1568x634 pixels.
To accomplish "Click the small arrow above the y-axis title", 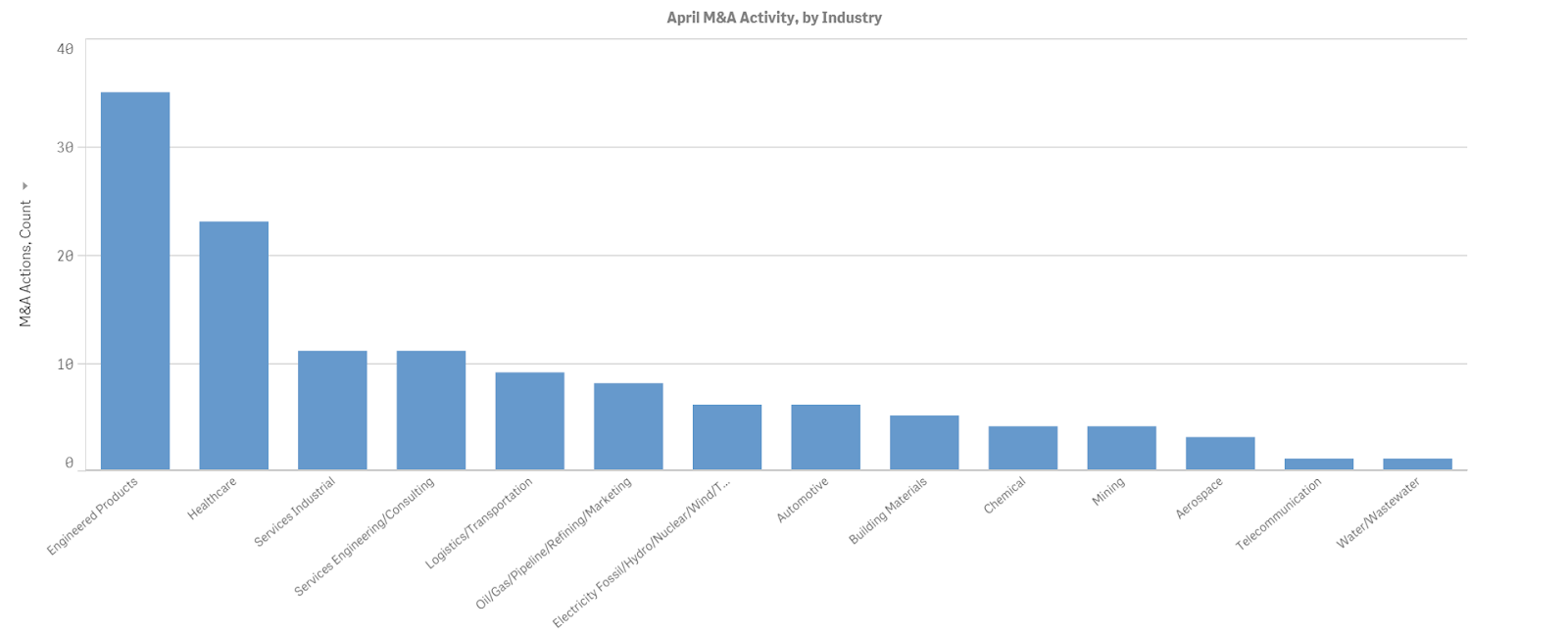I will coord(25,186).
